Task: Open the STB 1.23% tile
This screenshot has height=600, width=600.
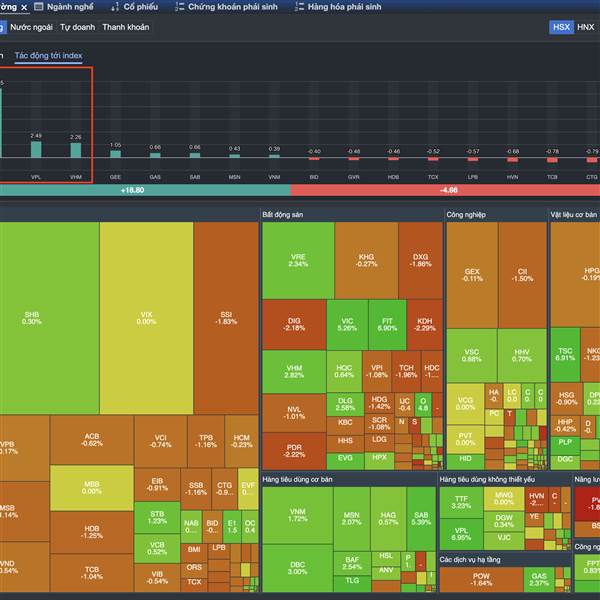Action: point(157,518)
